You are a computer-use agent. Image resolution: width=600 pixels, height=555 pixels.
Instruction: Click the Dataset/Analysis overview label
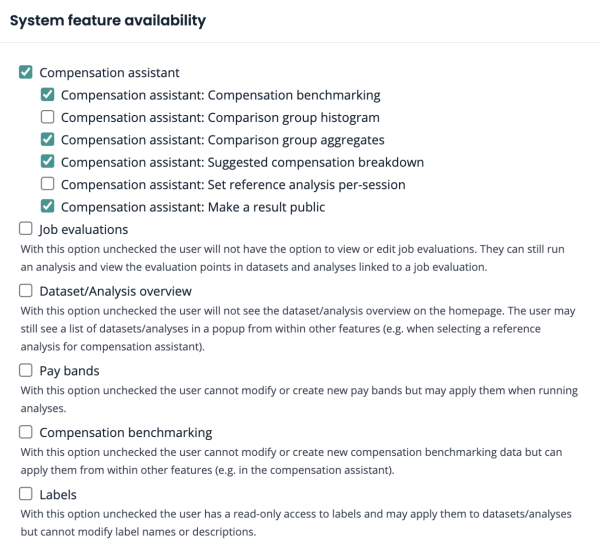tap(115, 291)
